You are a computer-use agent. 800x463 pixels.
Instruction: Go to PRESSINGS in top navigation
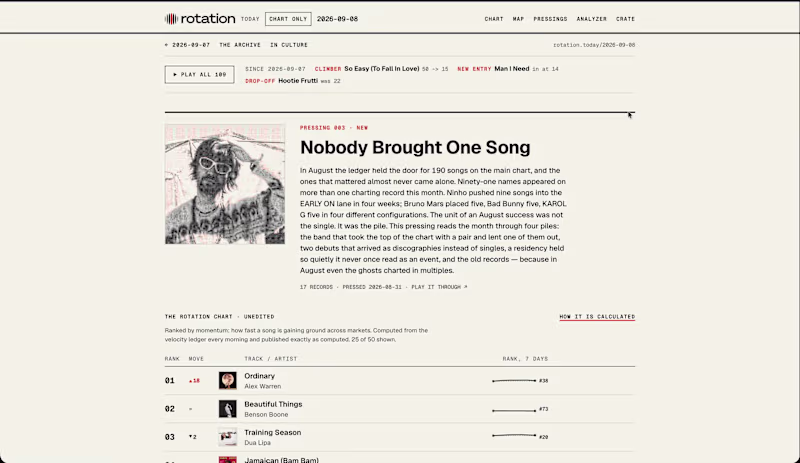coord(550,19)
